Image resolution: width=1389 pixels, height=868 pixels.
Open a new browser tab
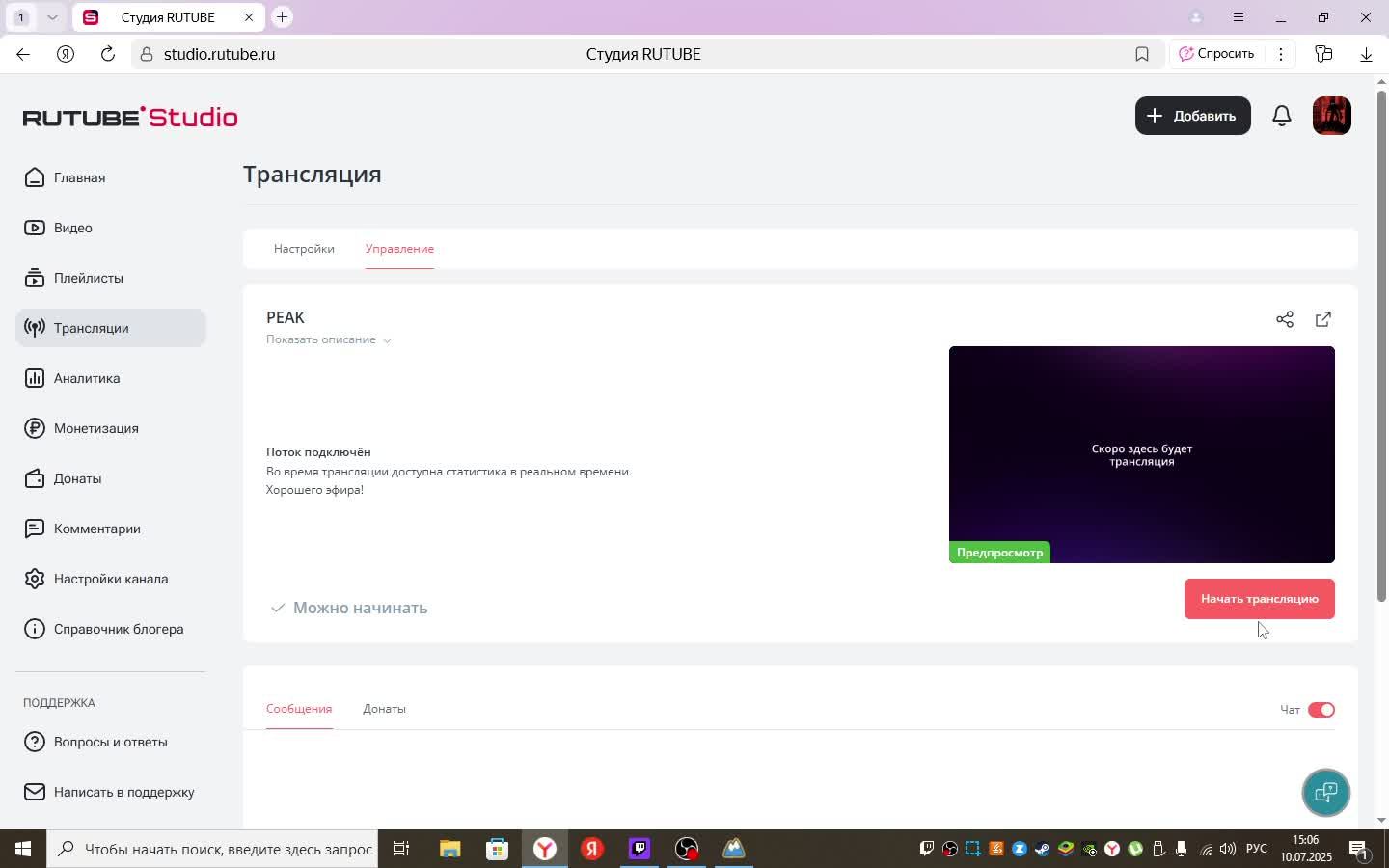[282, 16]
